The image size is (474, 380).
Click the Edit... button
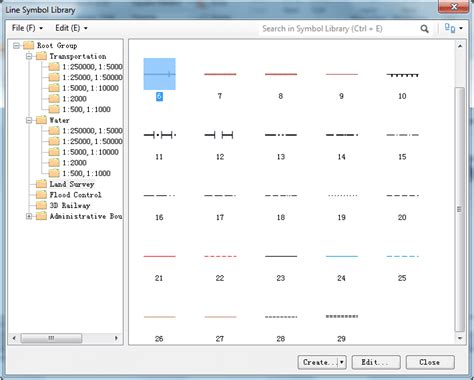click(x=376, y=362)
